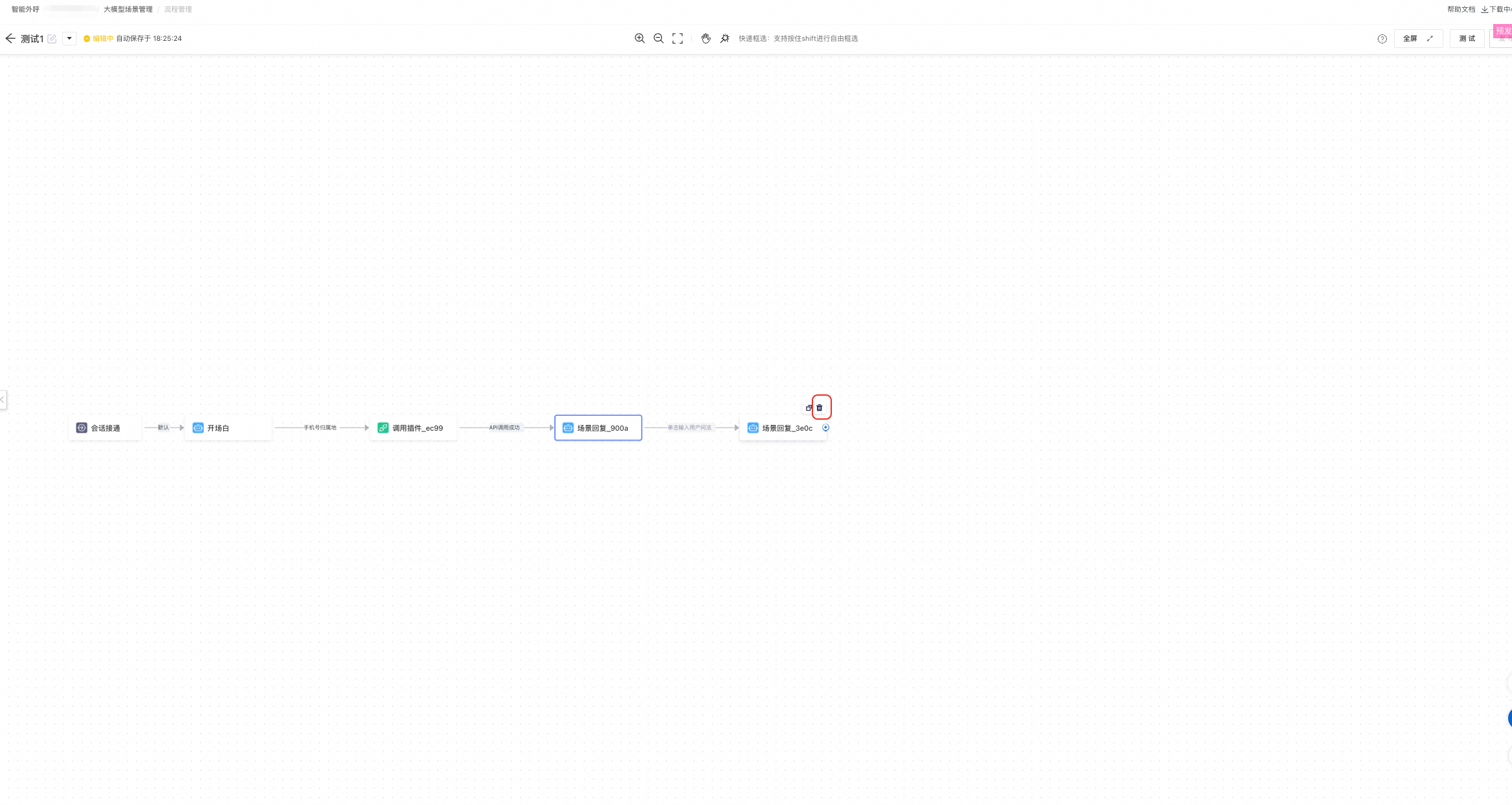Click the 默认 edge label
Screen dimensions: 1512x805
tap(163, 427)
